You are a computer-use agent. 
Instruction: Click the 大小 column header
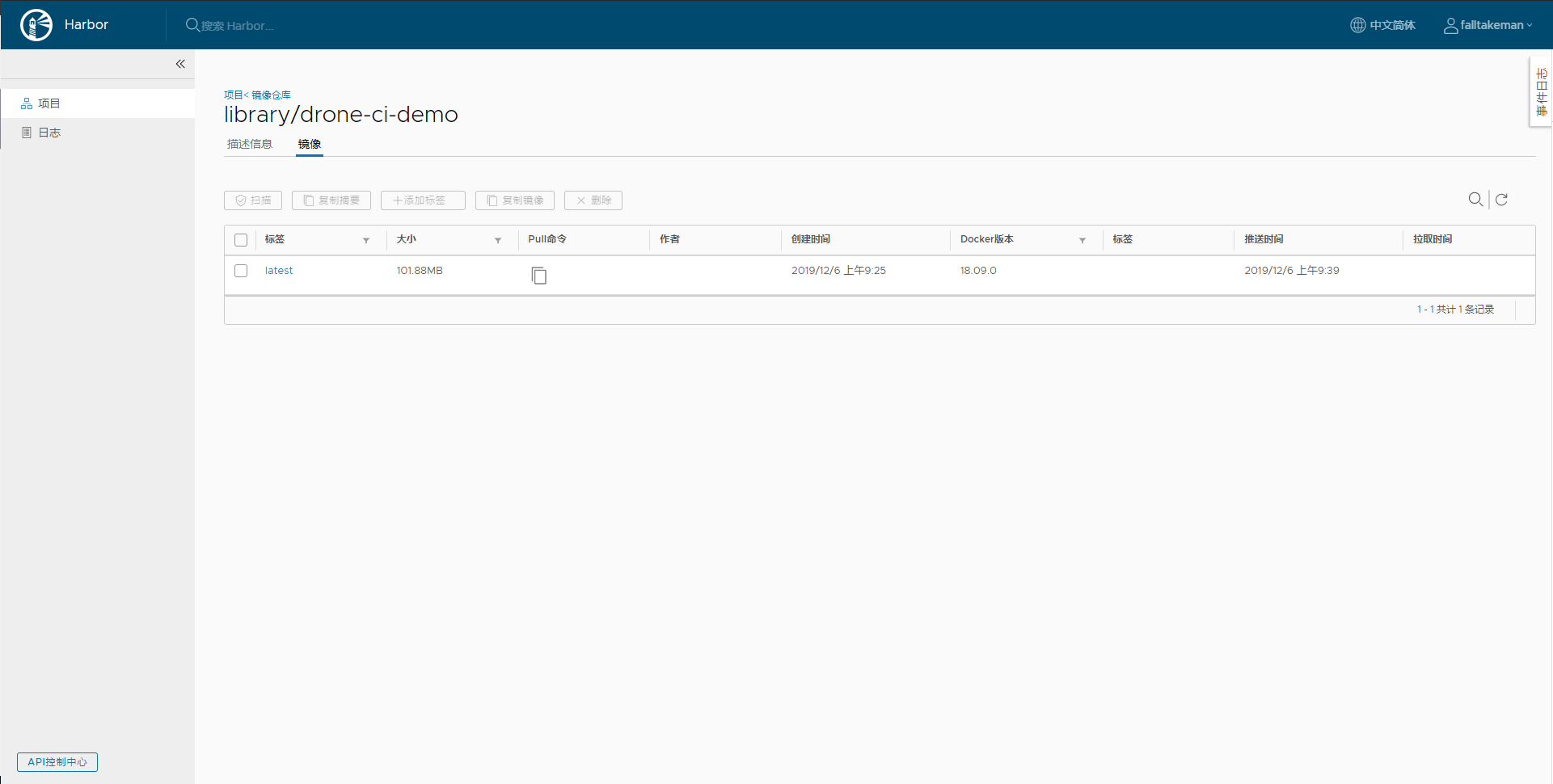pyautogui.click(x=406, y=239)
